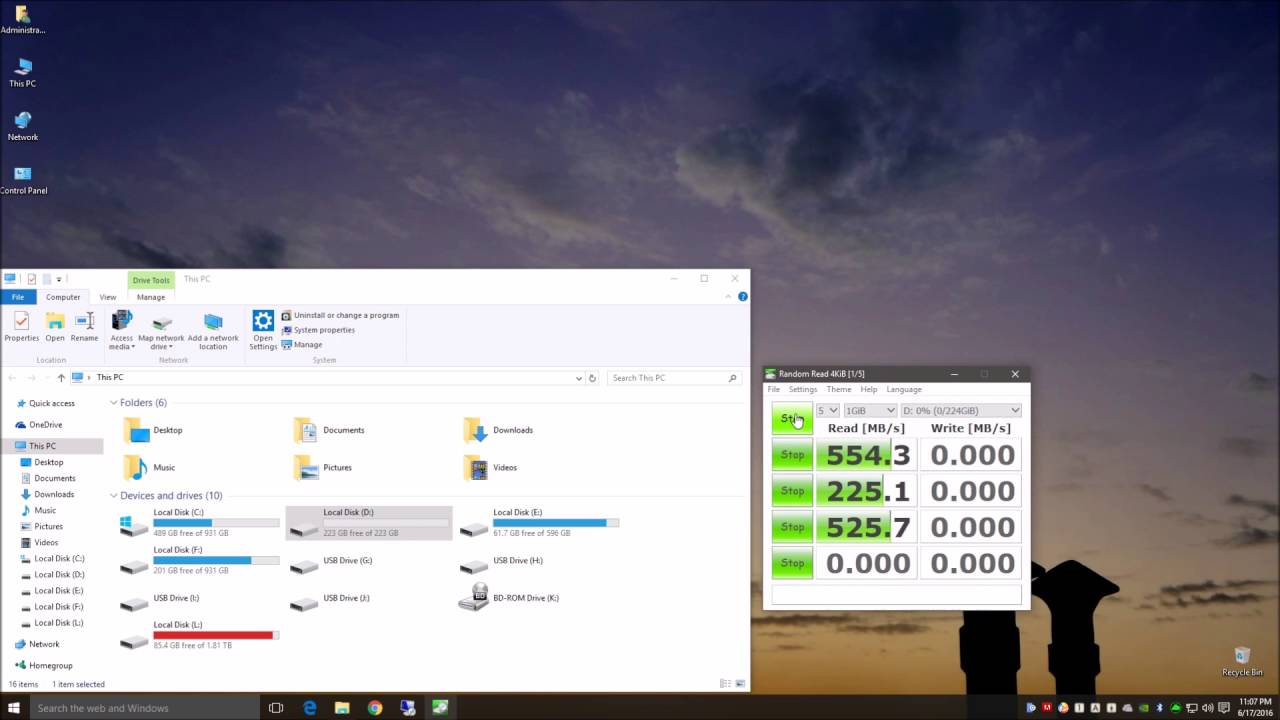
Task: Open Access media dropdown
Action: 122,330
